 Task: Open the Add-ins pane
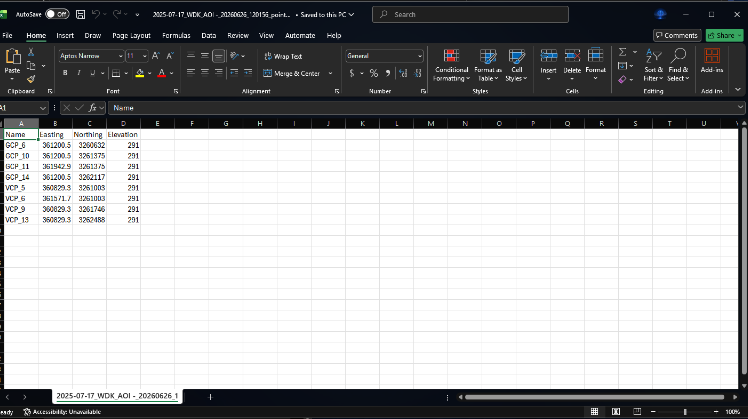(712, 61)
